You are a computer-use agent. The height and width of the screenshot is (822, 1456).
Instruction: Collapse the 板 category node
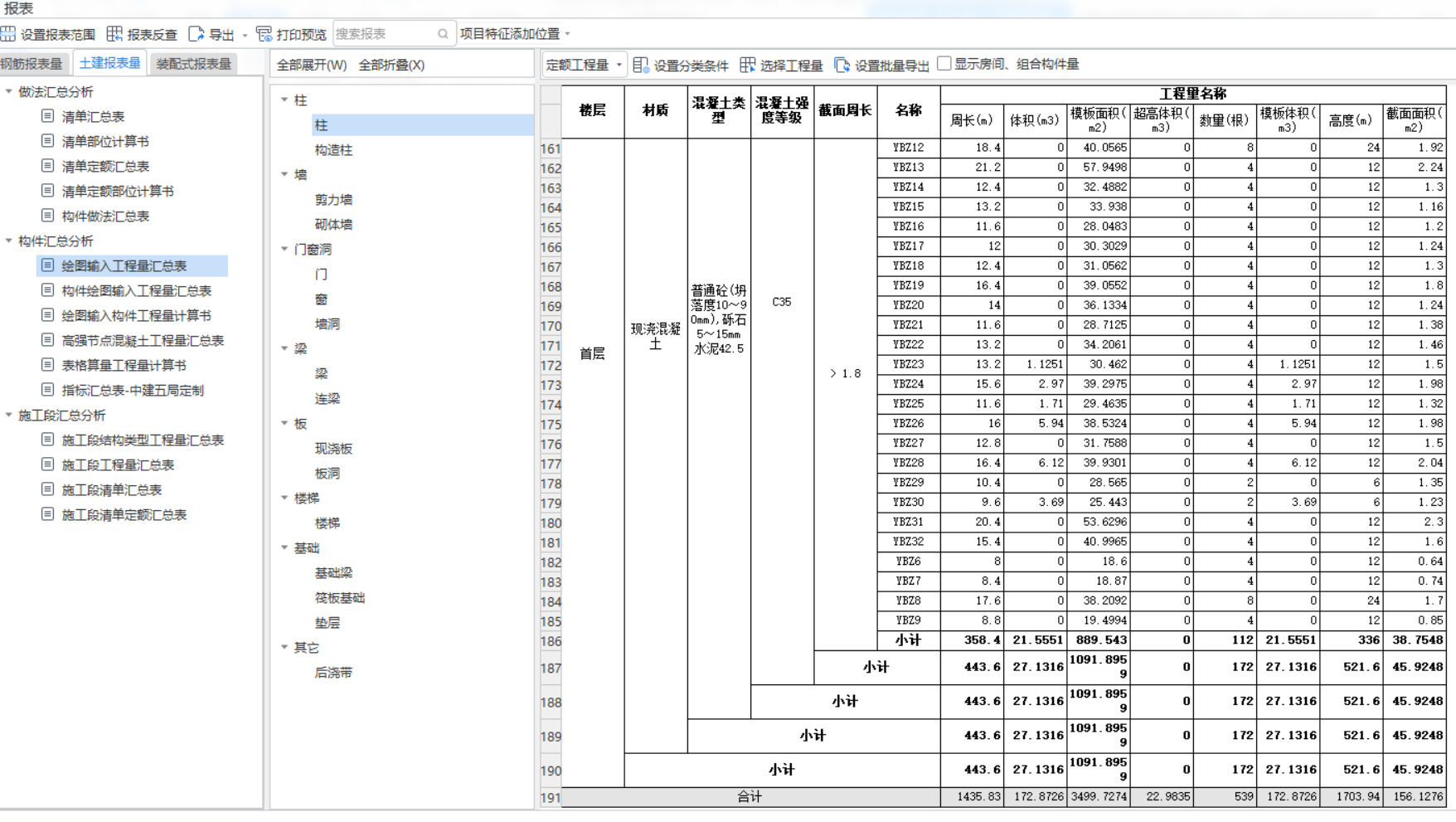point(284,423)
